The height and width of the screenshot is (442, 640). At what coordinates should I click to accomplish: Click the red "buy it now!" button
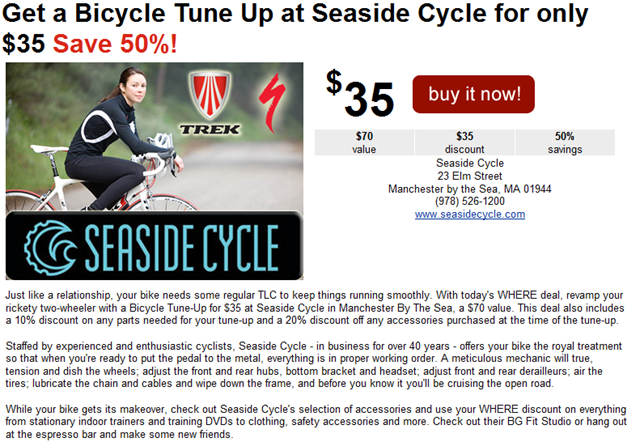475,94
